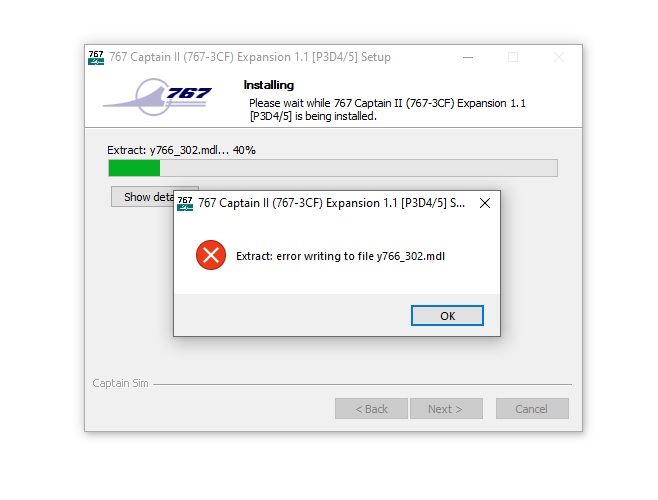
Task: Click the OK button in error dialog
Action: 447,315
